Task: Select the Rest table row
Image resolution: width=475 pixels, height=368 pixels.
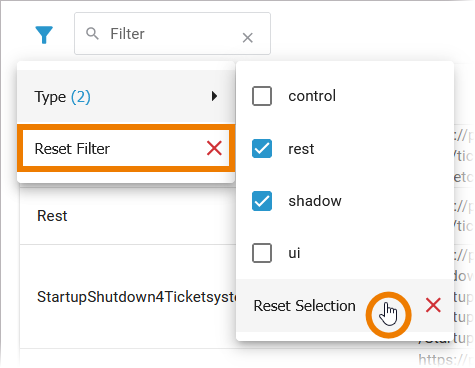Action: pyautogui.click(x=128, y=216)
